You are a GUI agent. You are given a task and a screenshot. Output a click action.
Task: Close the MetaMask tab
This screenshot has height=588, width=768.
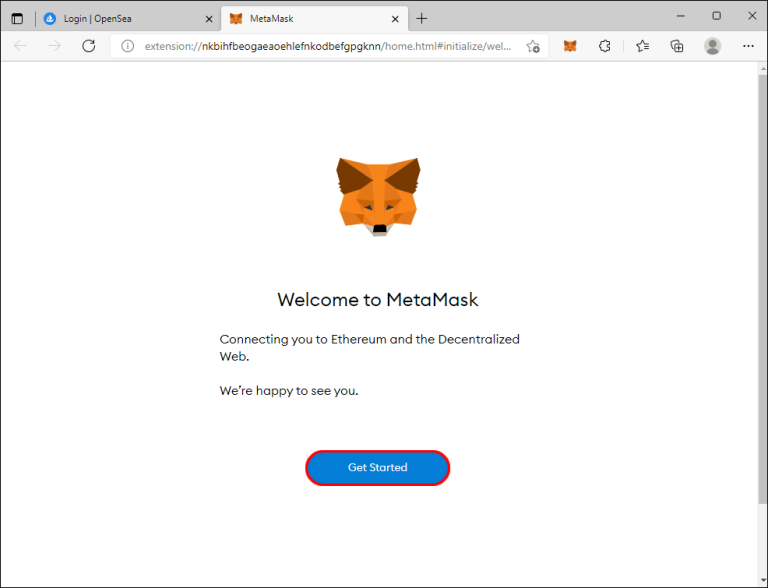394,18
